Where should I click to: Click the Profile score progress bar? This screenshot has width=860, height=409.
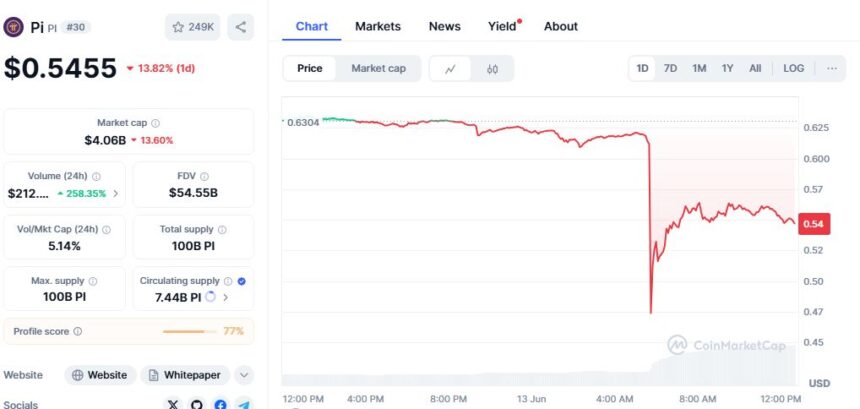point(188,331)
